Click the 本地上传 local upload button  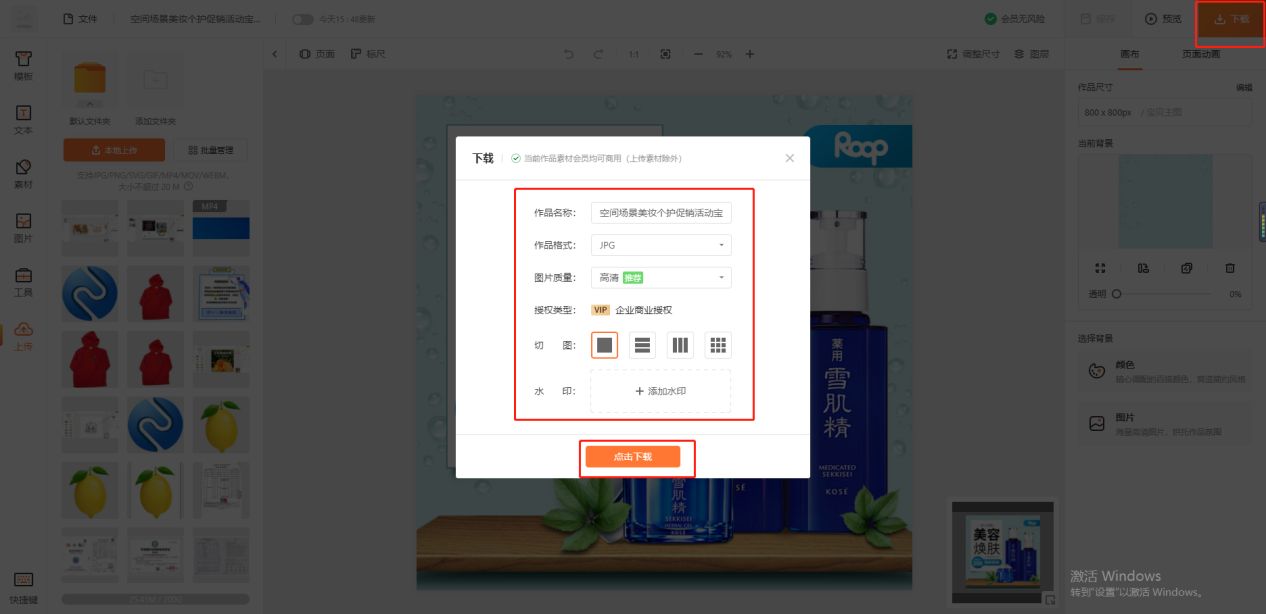click(114, 150)
